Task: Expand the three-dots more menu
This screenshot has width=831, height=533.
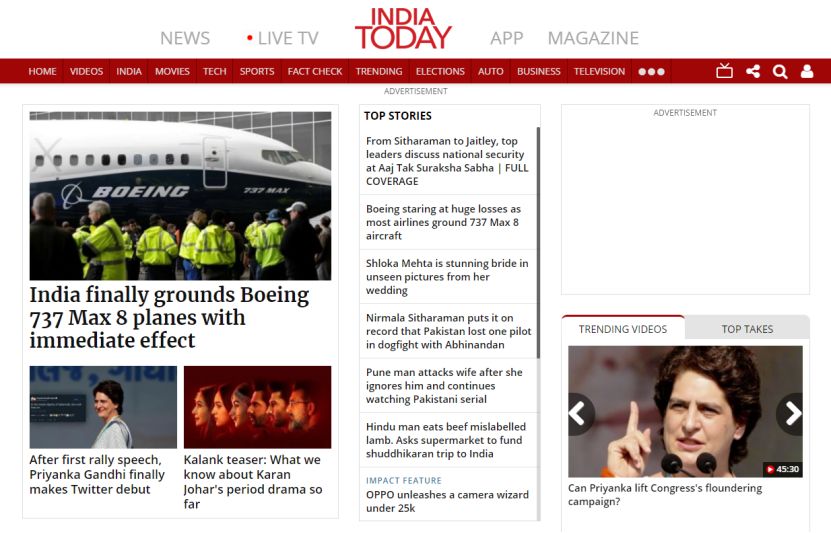Action: 651,71
